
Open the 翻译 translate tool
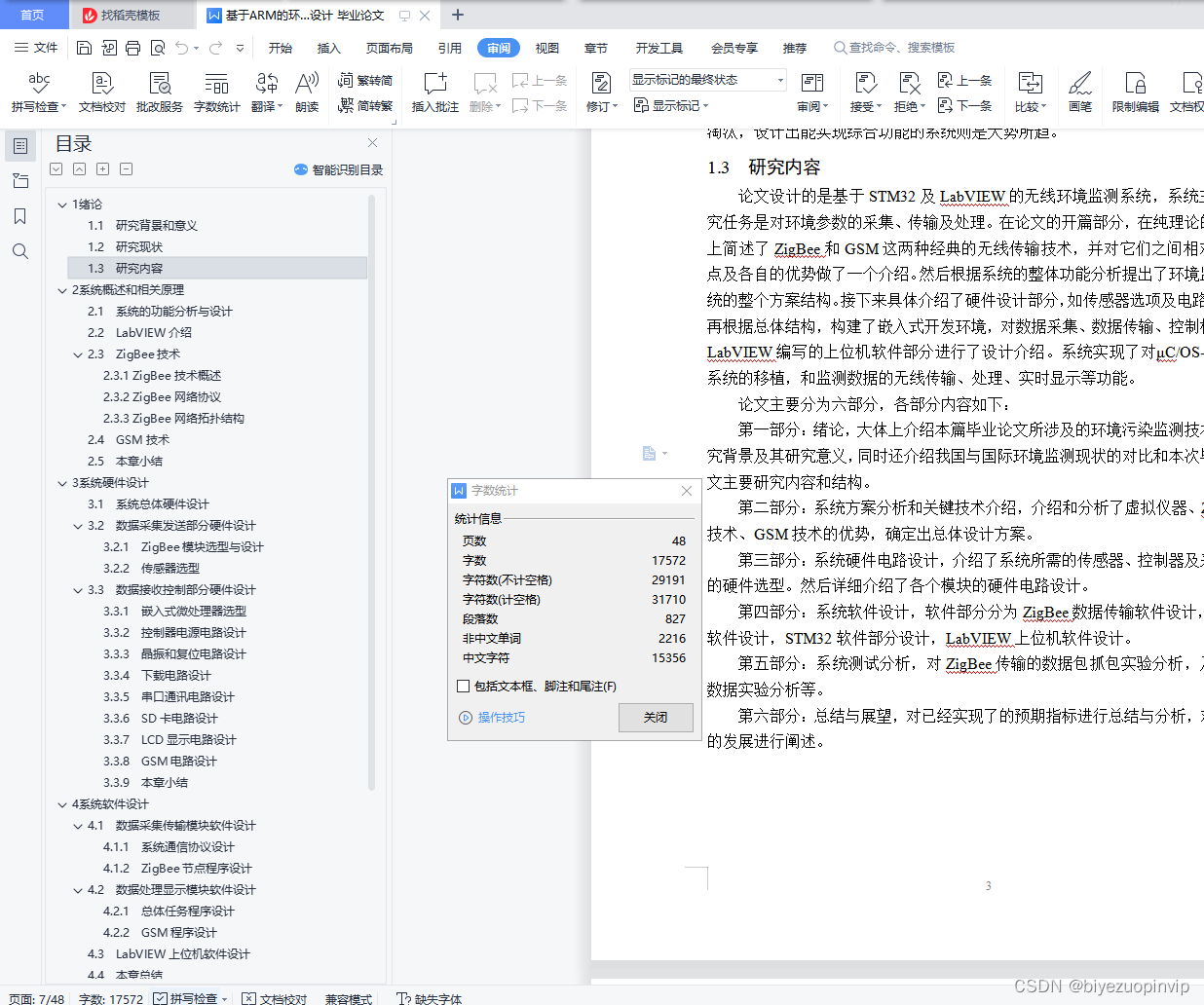[x=267, y=93]
